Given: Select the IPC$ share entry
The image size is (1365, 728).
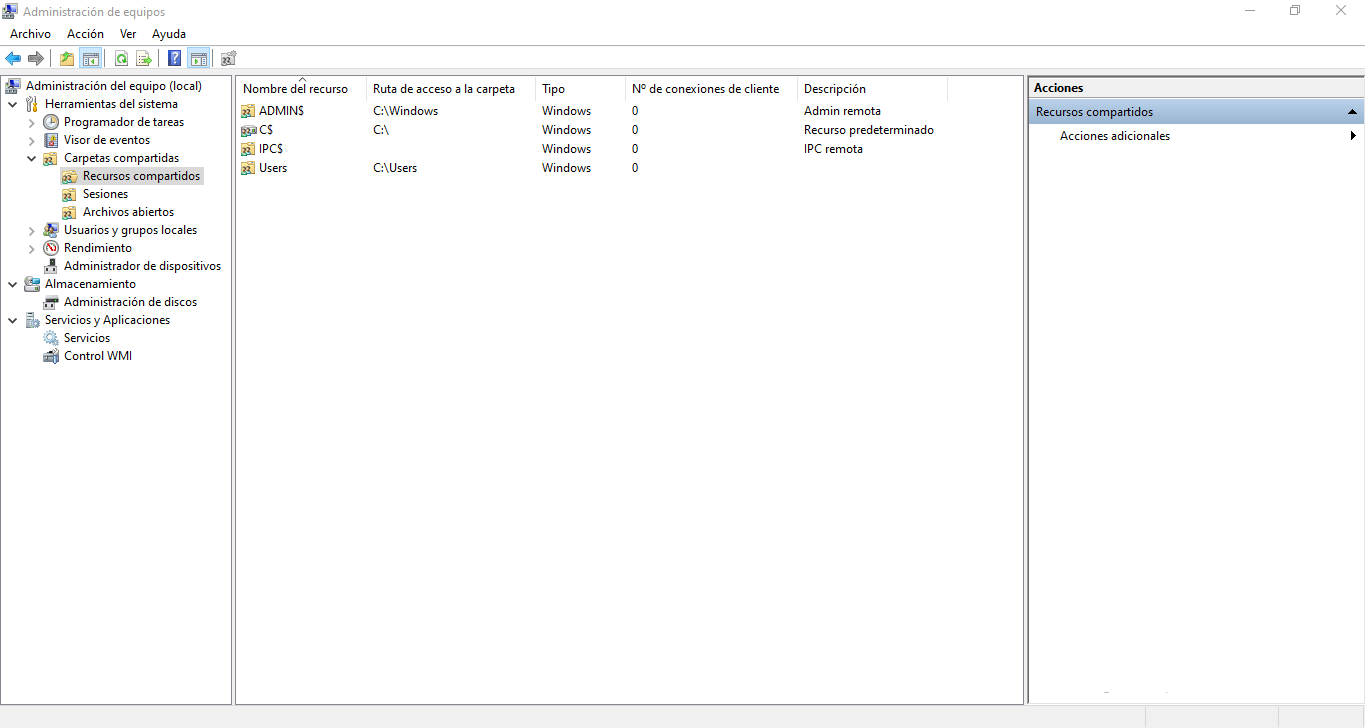Looking at the screenshot, I should (270, 149).
